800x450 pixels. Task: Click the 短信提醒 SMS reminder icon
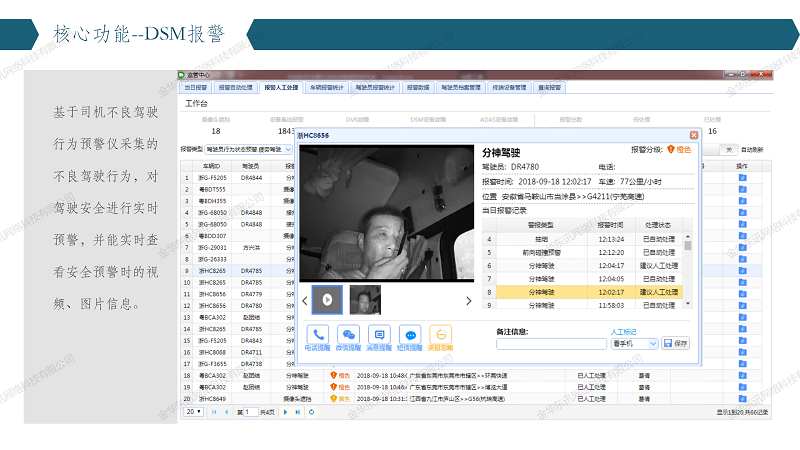(409, 336)
